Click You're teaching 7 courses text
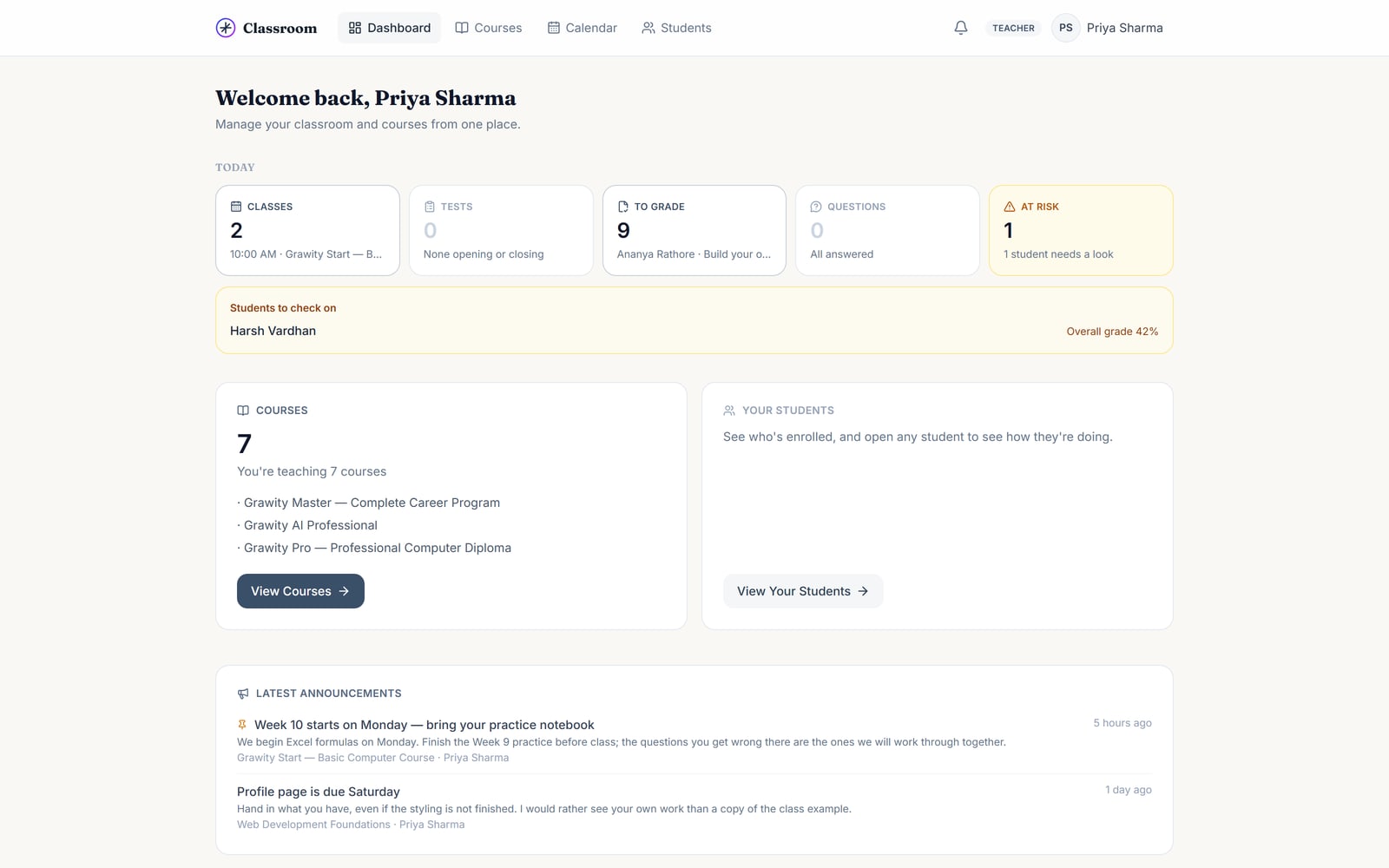The height and width of the screenshot is (868, 1389). pyautogui.click(x=312, y=471)
